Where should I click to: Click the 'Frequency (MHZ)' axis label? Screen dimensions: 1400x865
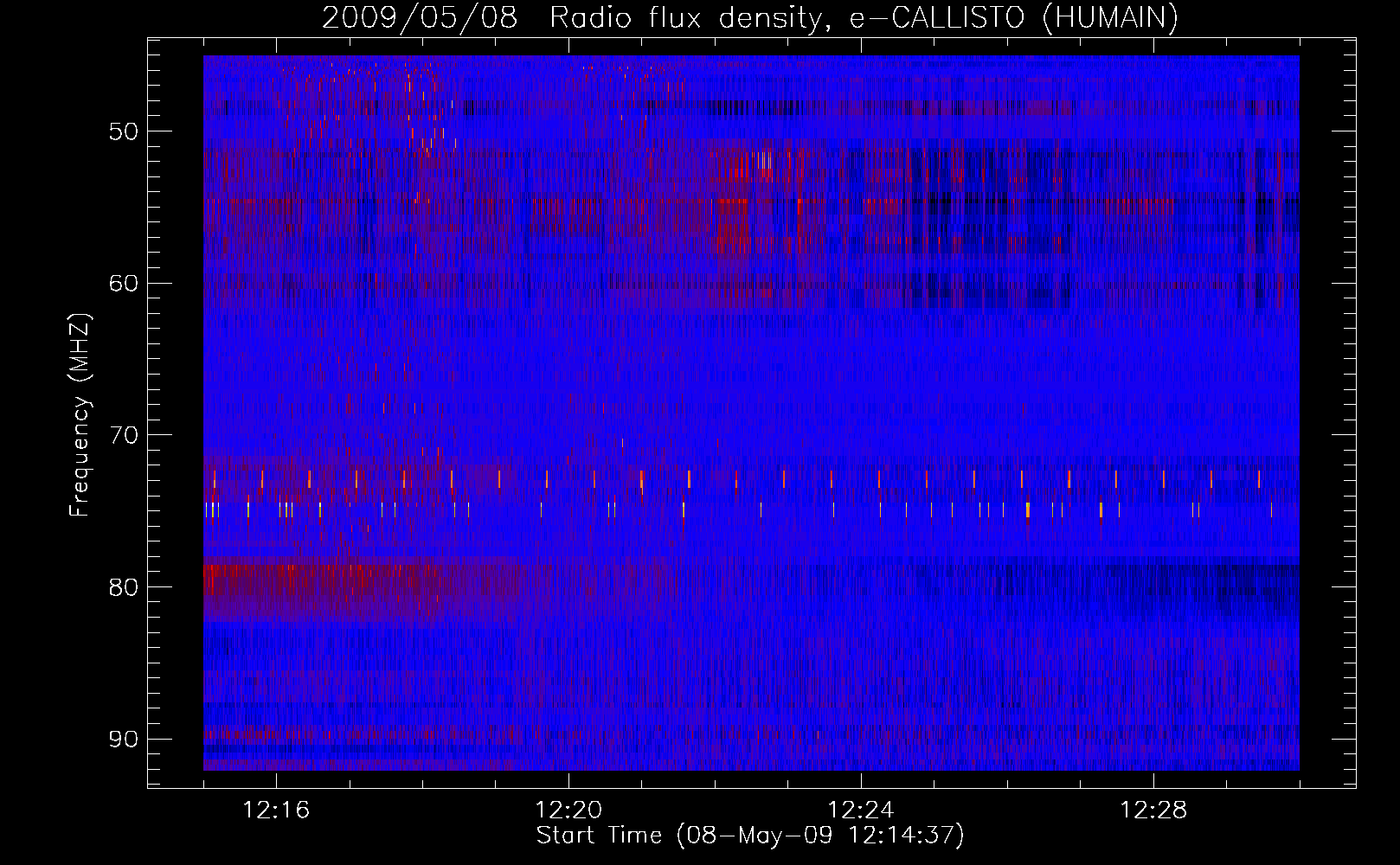80,415
